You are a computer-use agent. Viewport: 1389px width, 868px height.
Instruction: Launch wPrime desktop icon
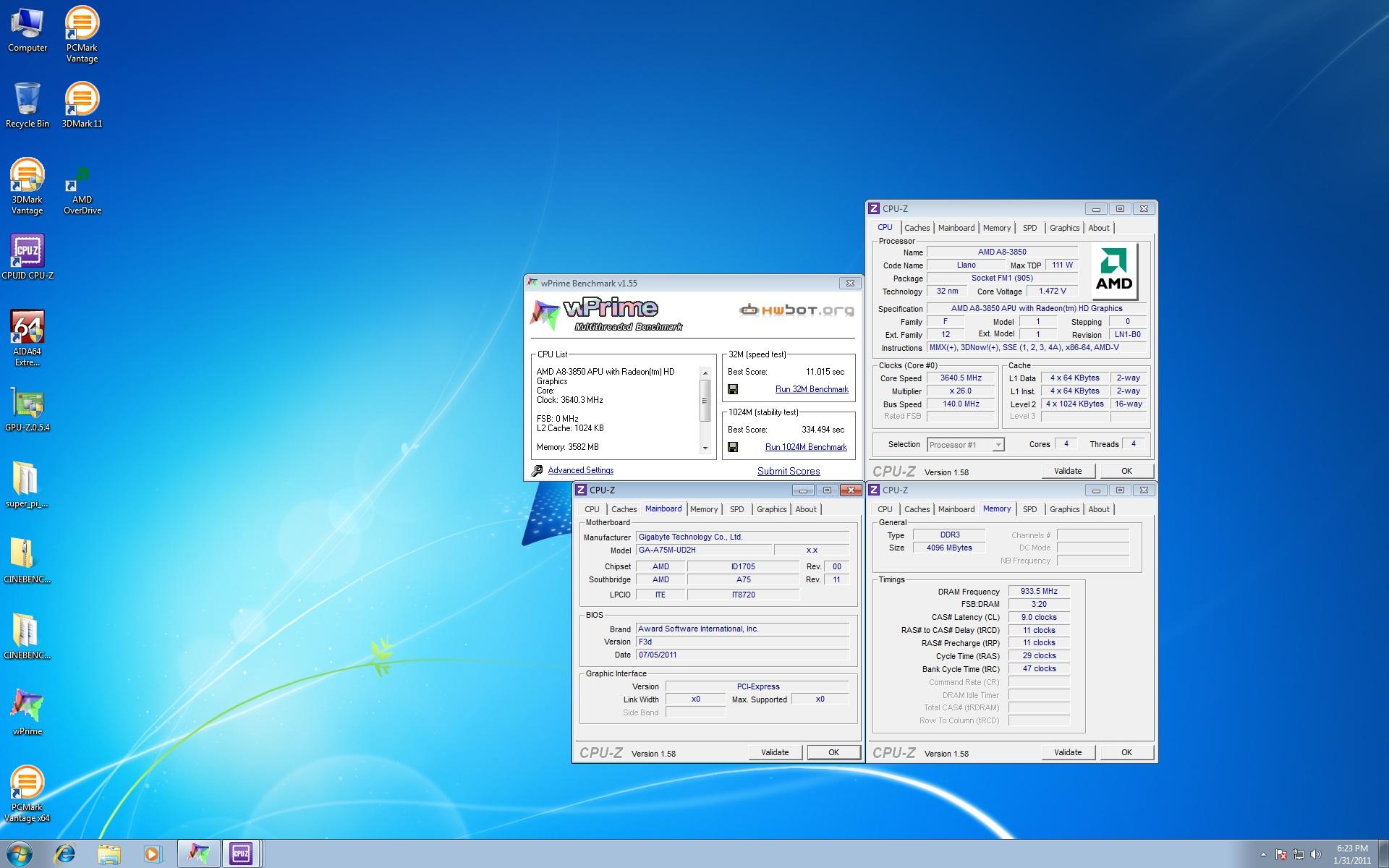click(27, 712)
